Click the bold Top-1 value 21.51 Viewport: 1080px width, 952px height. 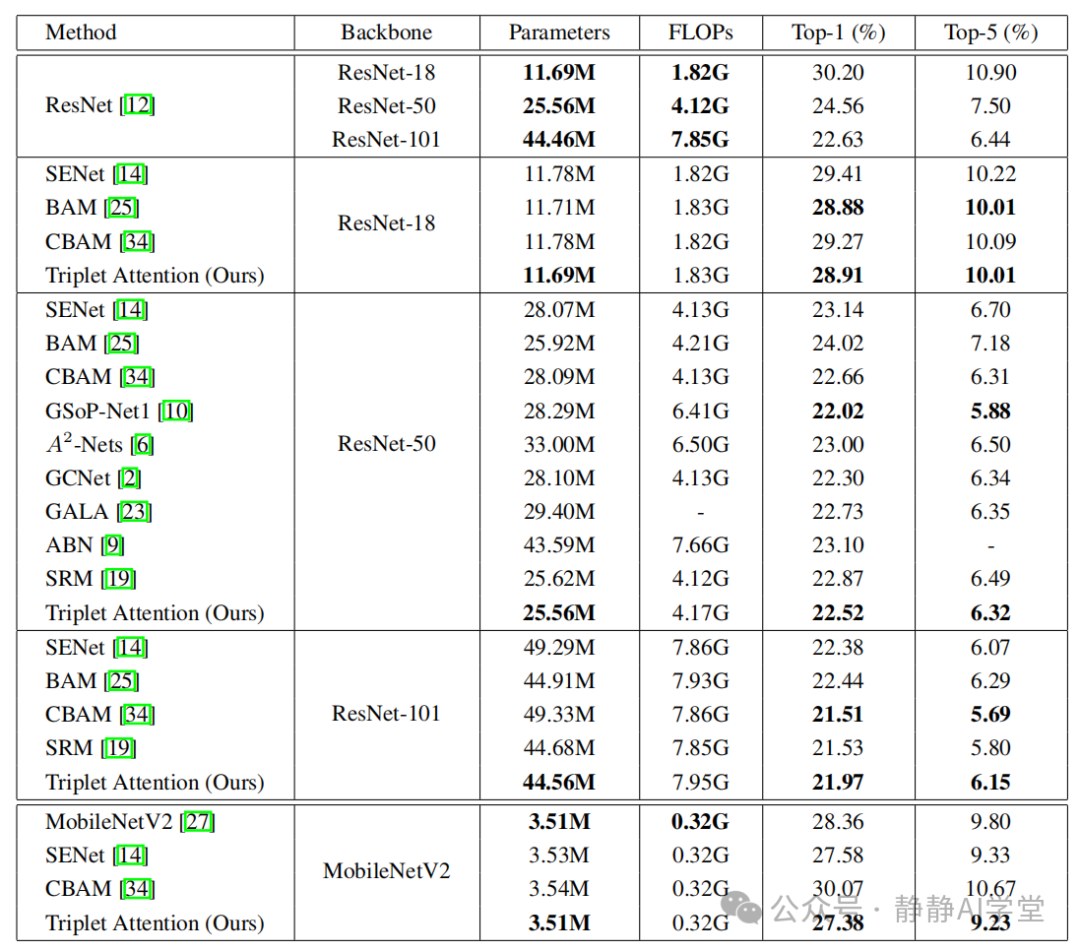click(838, 714)
